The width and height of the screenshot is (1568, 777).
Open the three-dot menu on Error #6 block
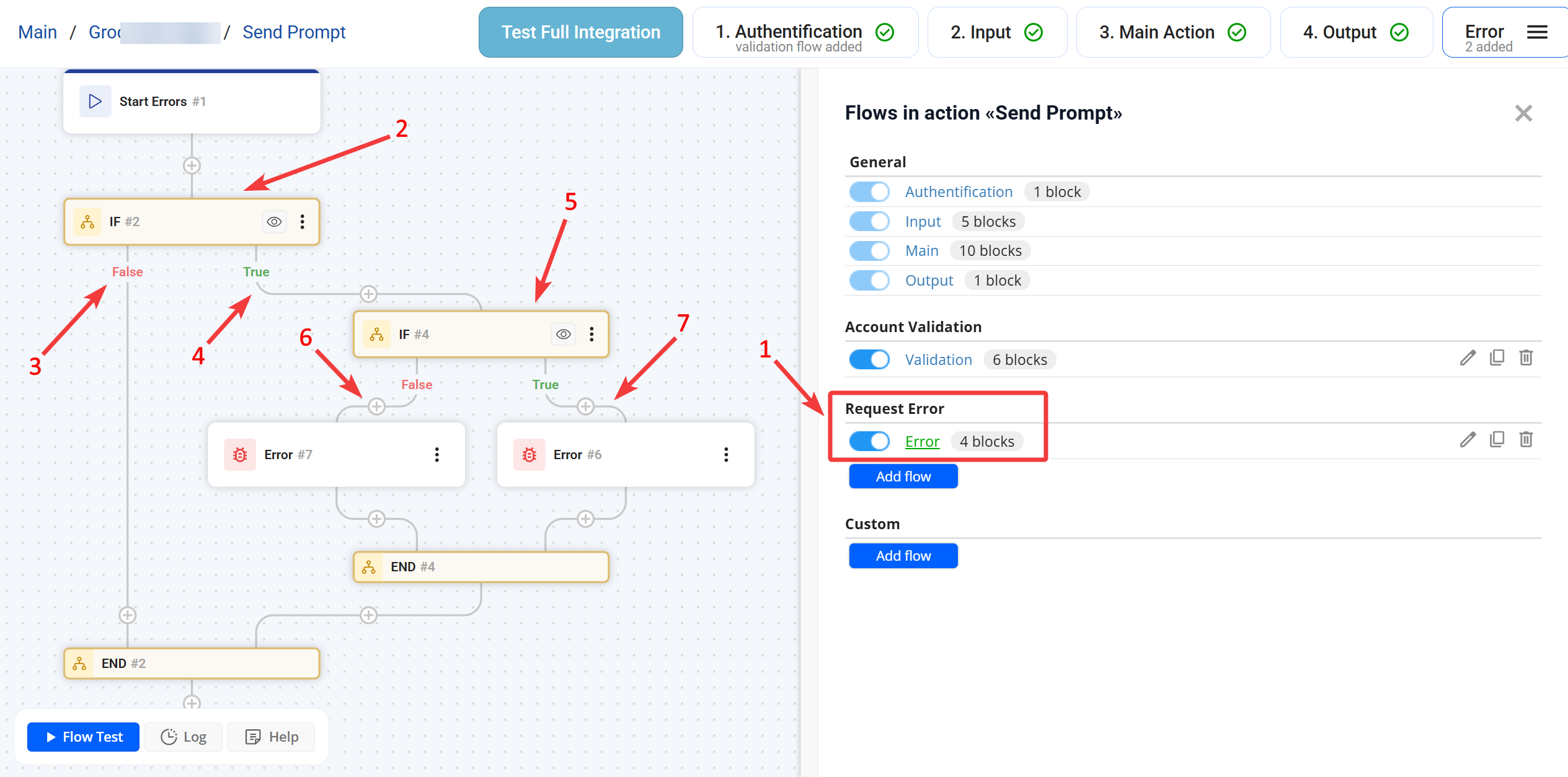(x=726, y=455)
